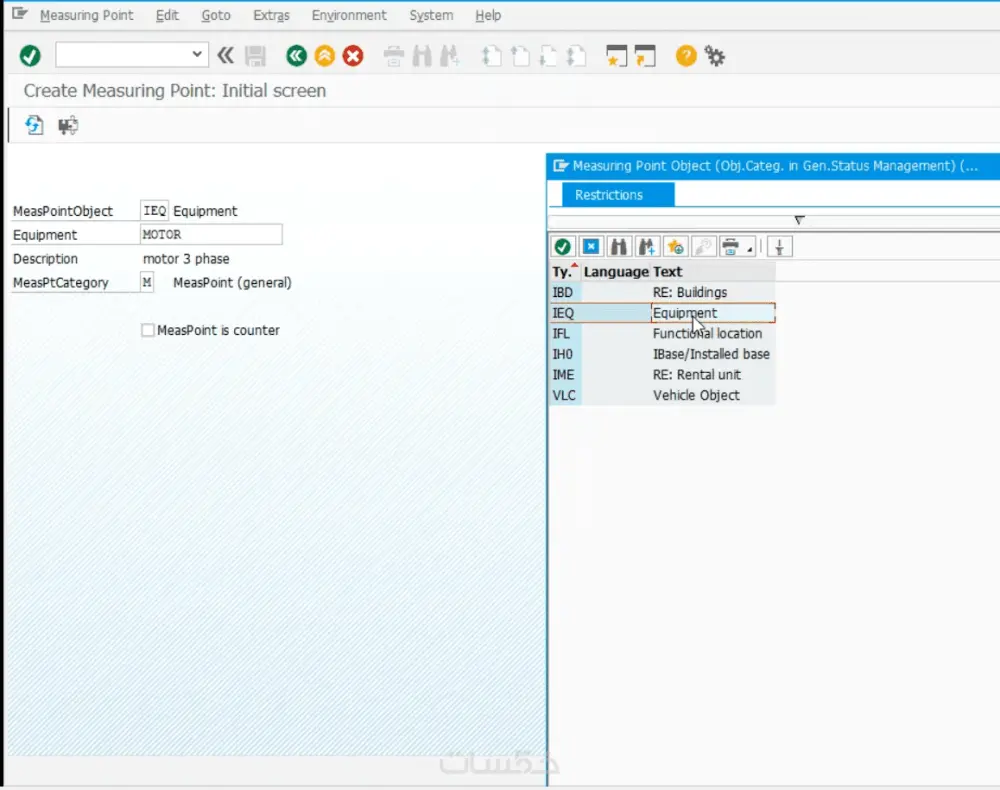Click the Save icon in the toolbar
The width and height of the screenshot is (1000, 790).
pyautogui.click(x=255, y=55)
